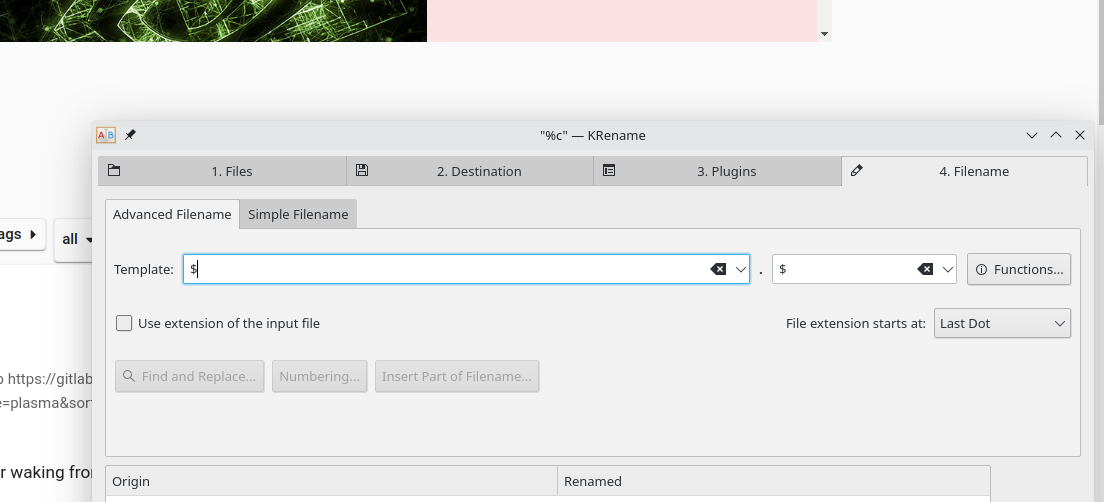The width and height of the screenshot is (1104, 502).
Task: Click the gitlab URL text in background page
Action: pos(50,379)
